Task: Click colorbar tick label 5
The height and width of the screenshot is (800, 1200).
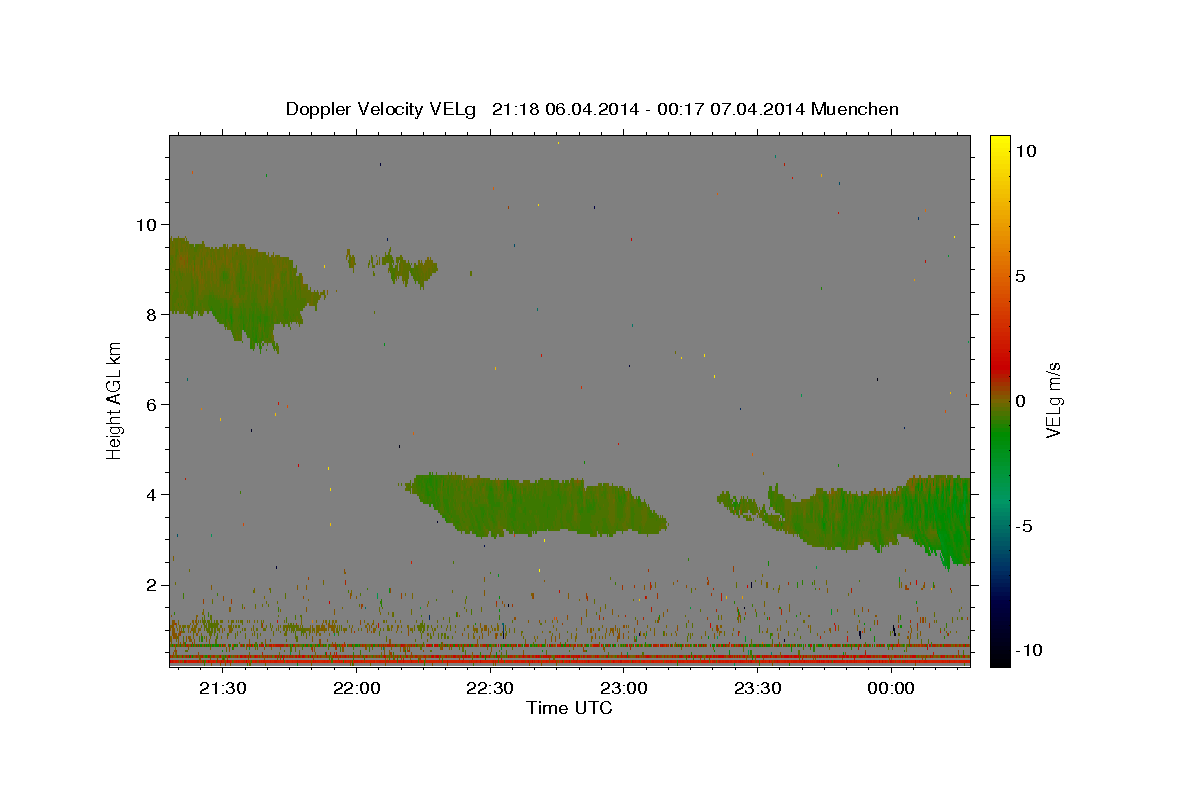Action: pos(1020,276)
